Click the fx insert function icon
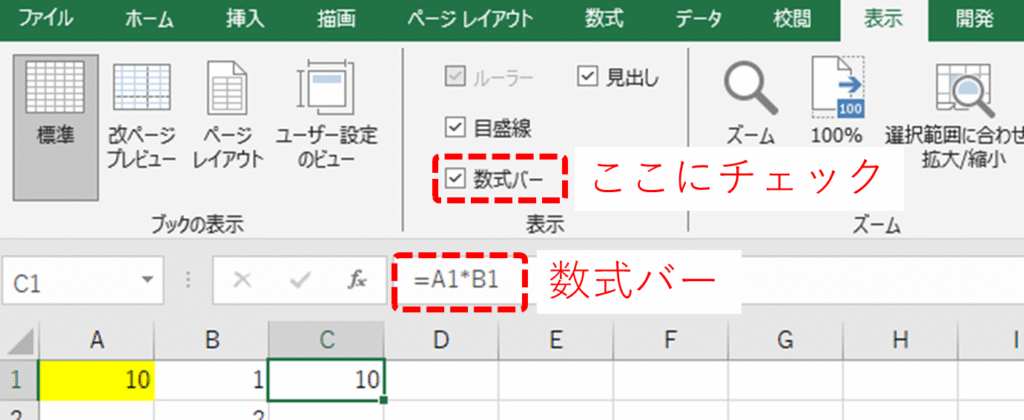This screenshot has height=420, width=1024. [x=357, y=281]
